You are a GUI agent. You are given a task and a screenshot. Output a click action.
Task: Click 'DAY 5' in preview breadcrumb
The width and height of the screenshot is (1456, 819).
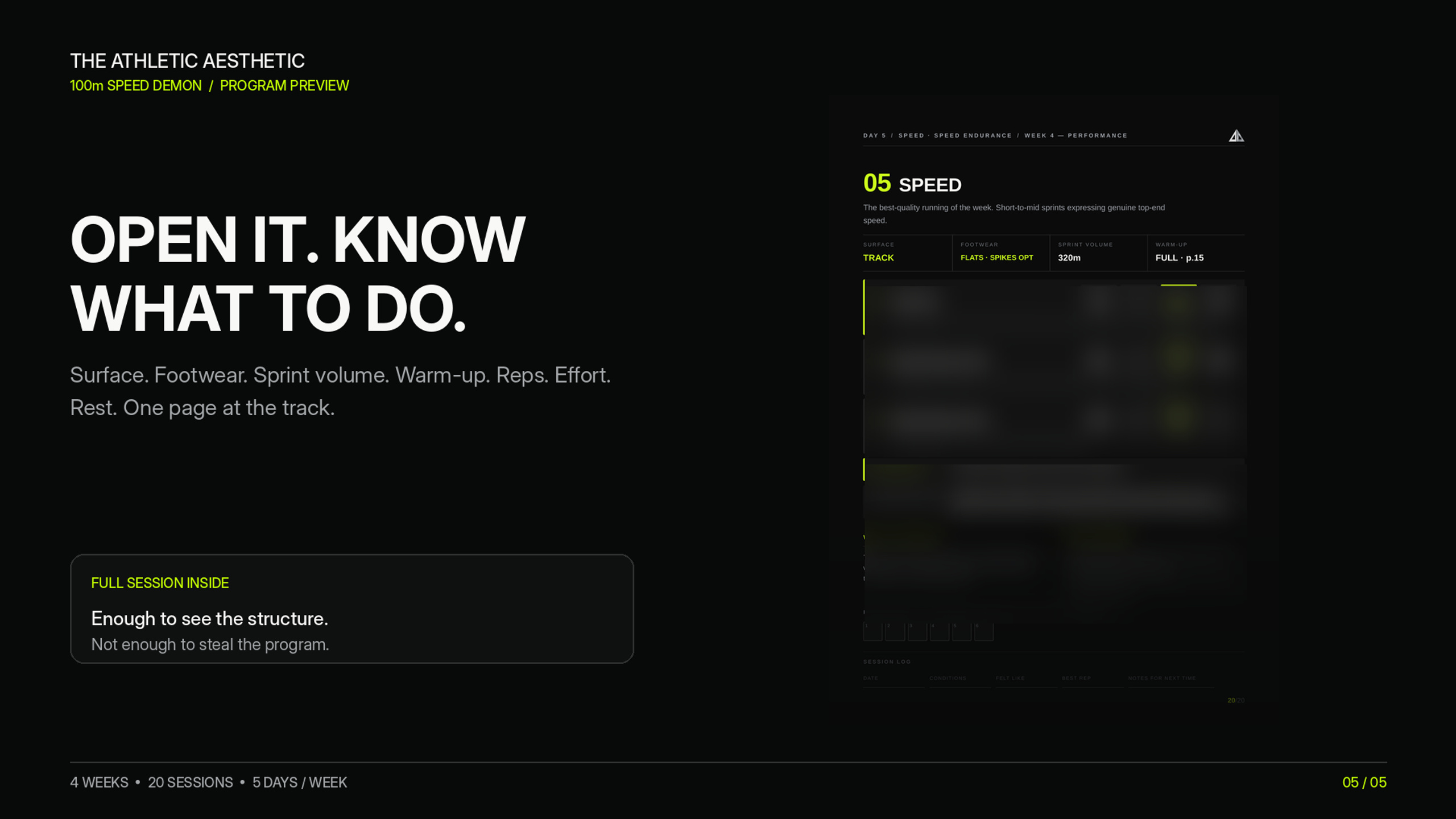(x=874, y=135)
